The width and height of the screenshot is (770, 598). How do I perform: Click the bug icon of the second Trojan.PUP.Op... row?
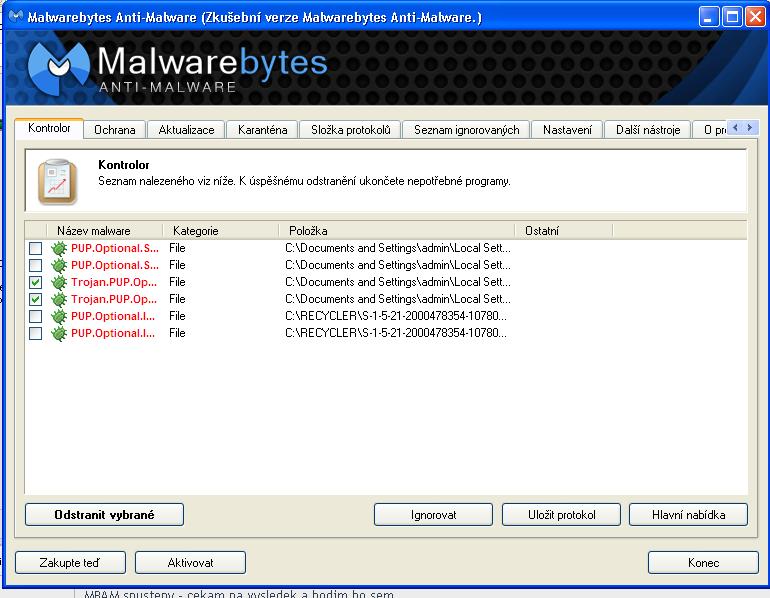tap(59, 299)
